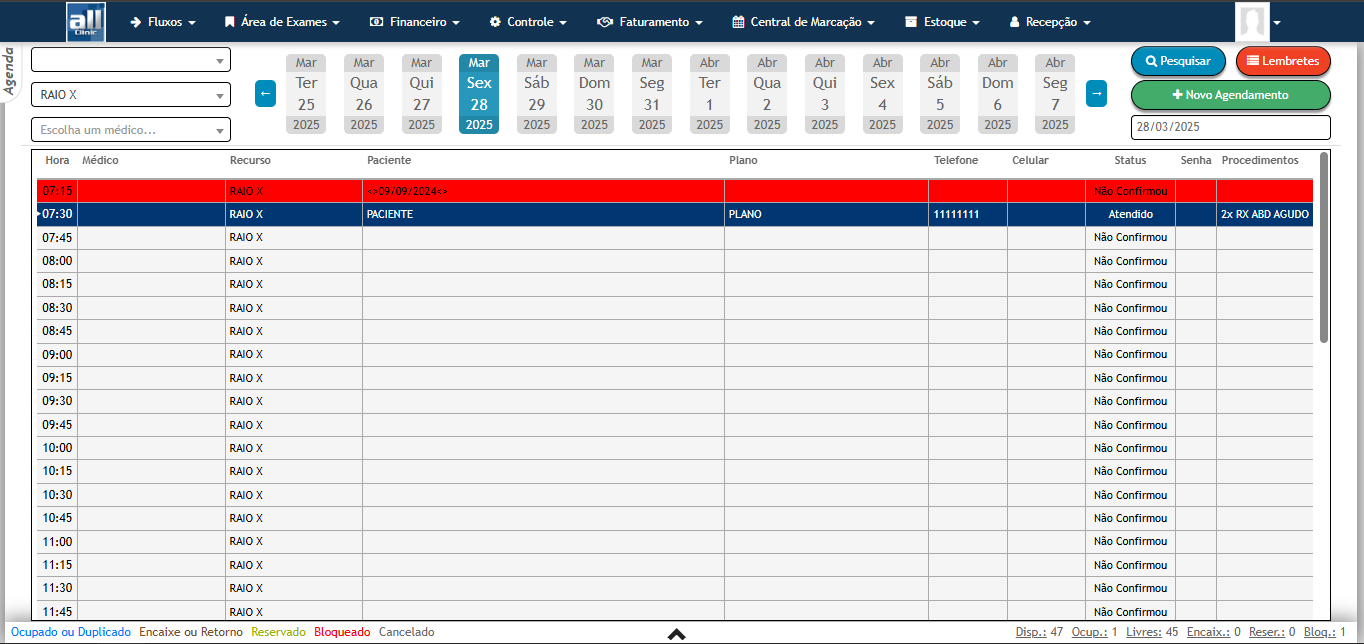1364x644 pixels.
Task: Select the Abr Ter 1 date tab
Action: (709, 92)
